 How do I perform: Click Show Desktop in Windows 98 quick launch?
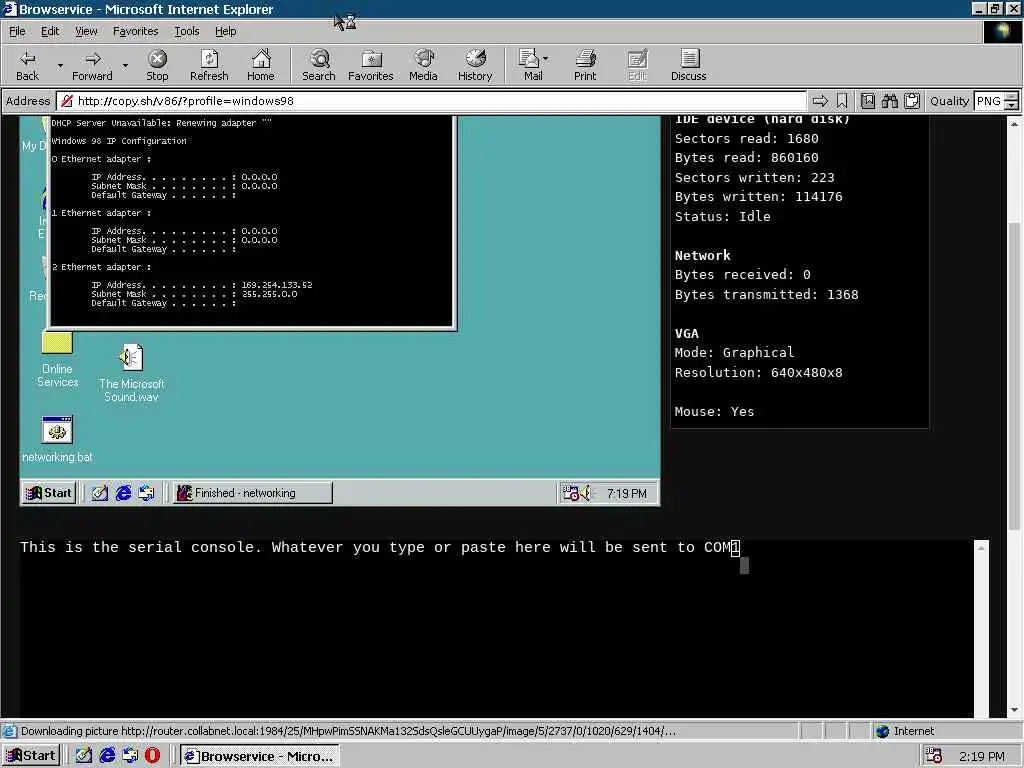[x=99, y=493]
